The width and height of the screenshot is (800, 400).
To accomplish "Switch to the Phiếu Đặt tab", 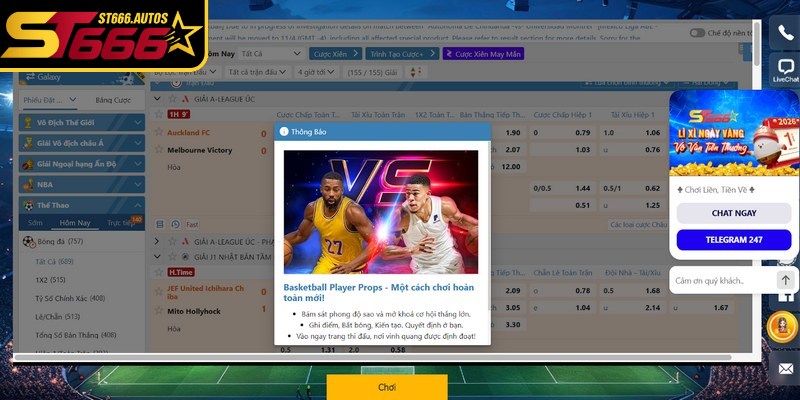I will point(49,101).
